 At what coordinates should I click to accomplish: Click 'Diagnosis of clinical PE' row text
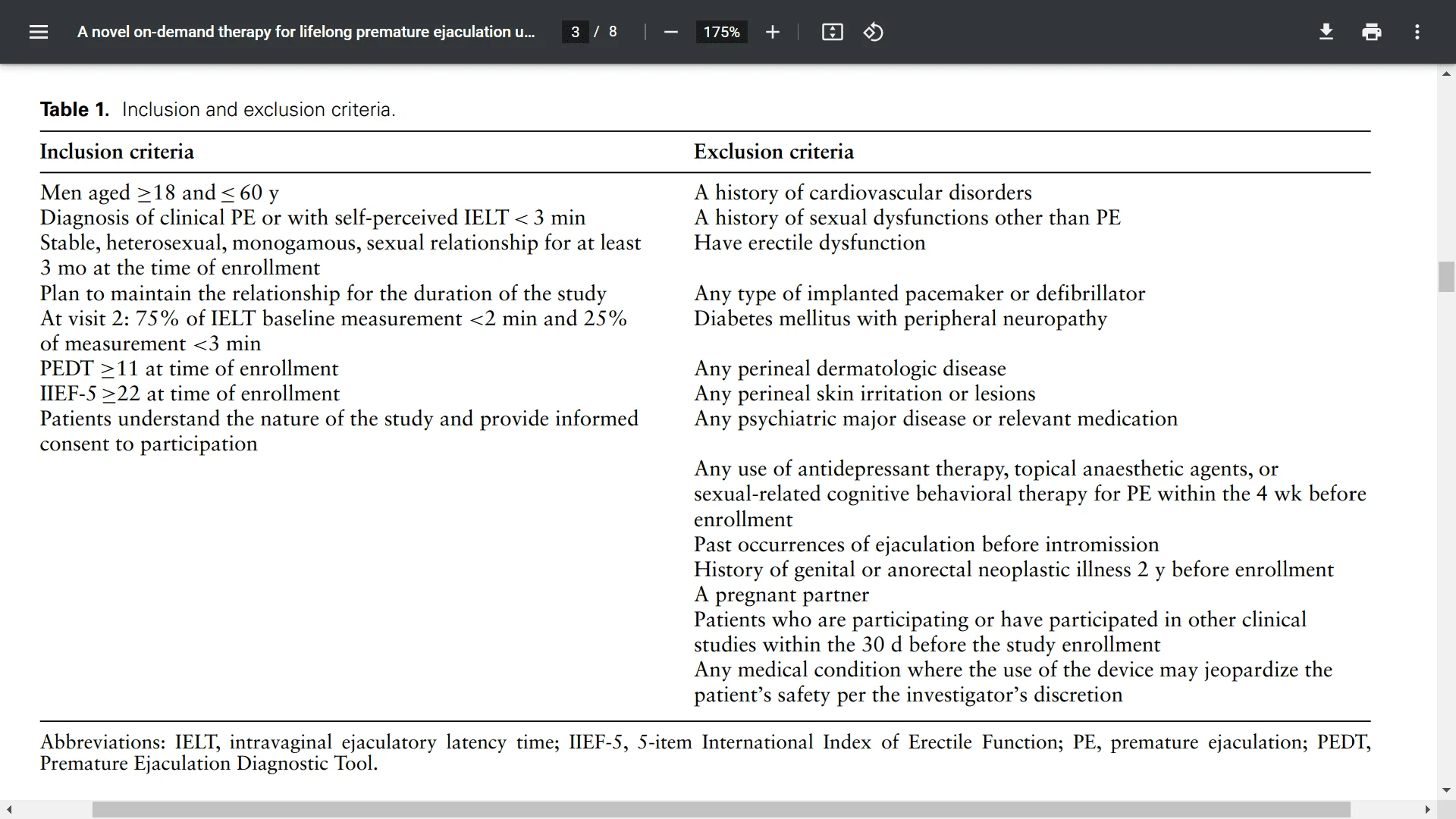[x=312, y=218]
